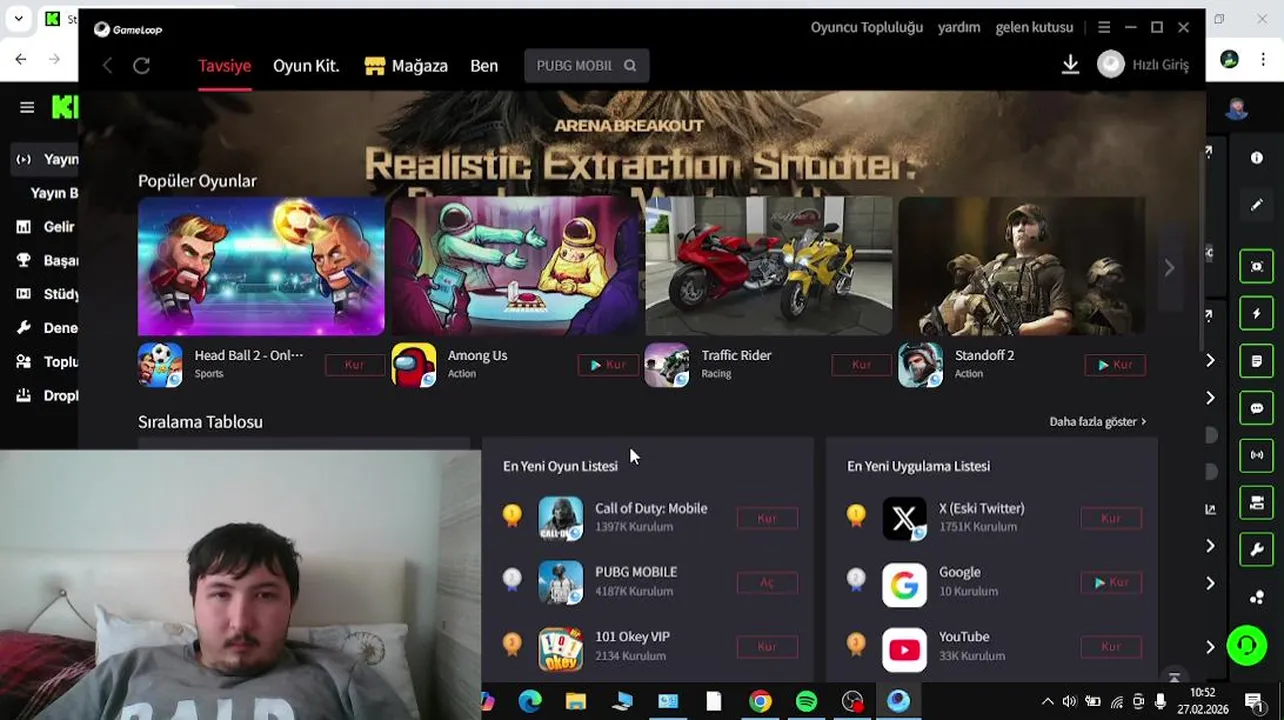Expand the Kick panel chevron beside chat icon
This screenshot has height=720, width=1284.
(1210, 398)
